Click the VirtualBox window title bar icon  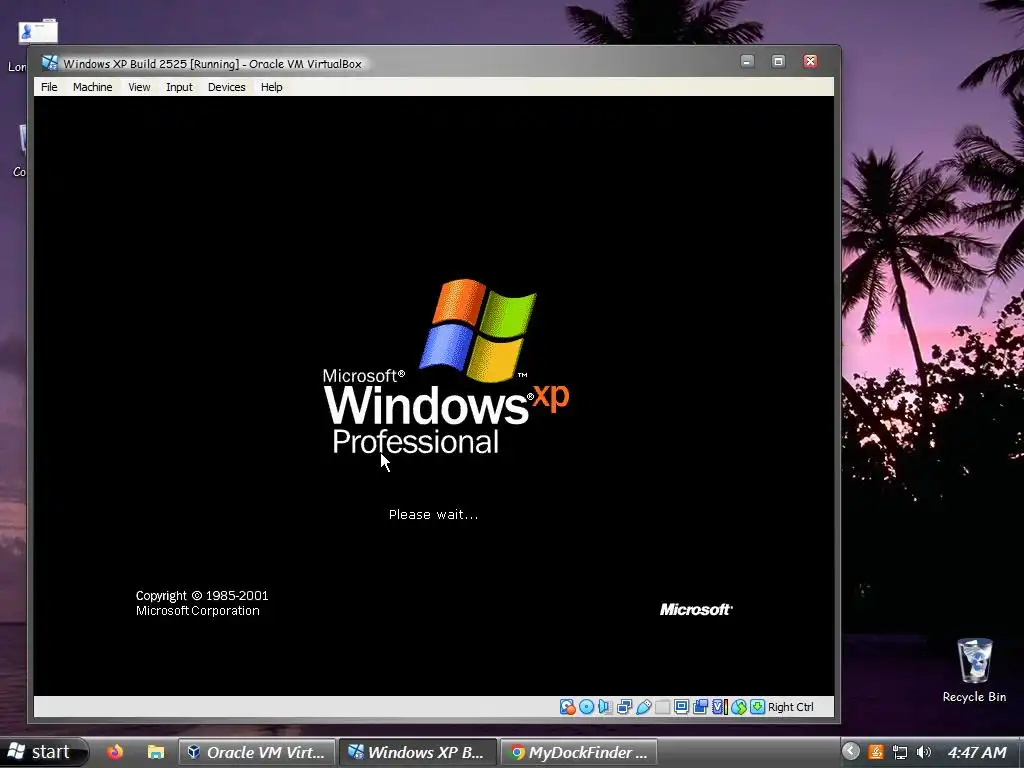click(50, 63)
